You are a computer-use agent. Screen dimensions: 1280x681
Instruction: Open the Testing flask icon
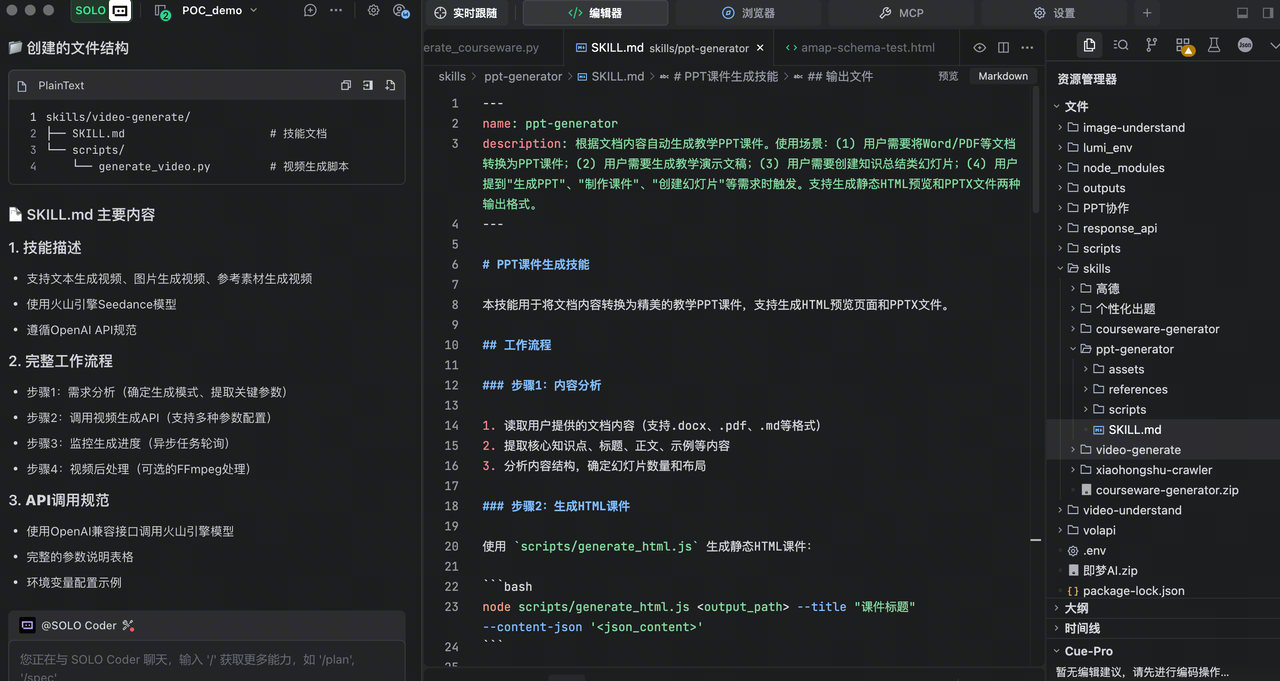click(1214, 45)
